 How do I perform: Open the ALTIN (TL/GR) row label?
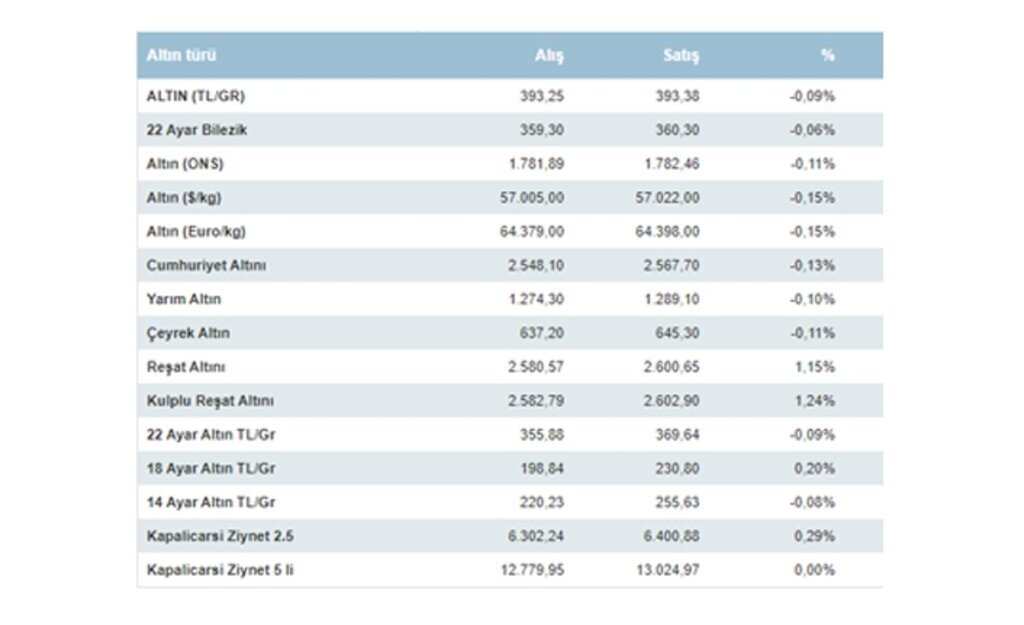(195, 96)
